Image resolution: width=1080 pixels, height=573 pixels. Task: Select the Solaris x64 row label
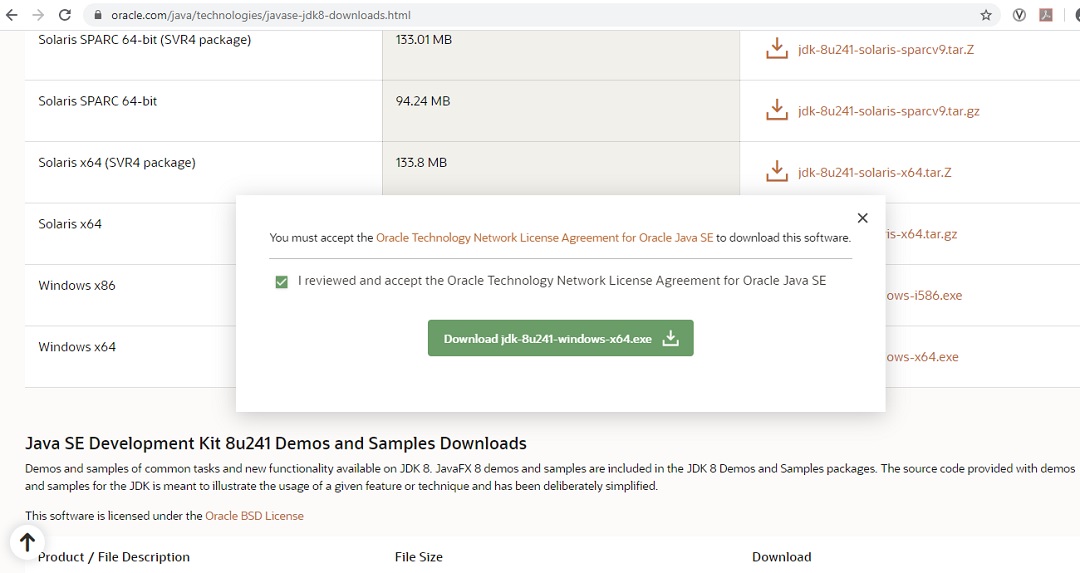(x=70, y=224)
